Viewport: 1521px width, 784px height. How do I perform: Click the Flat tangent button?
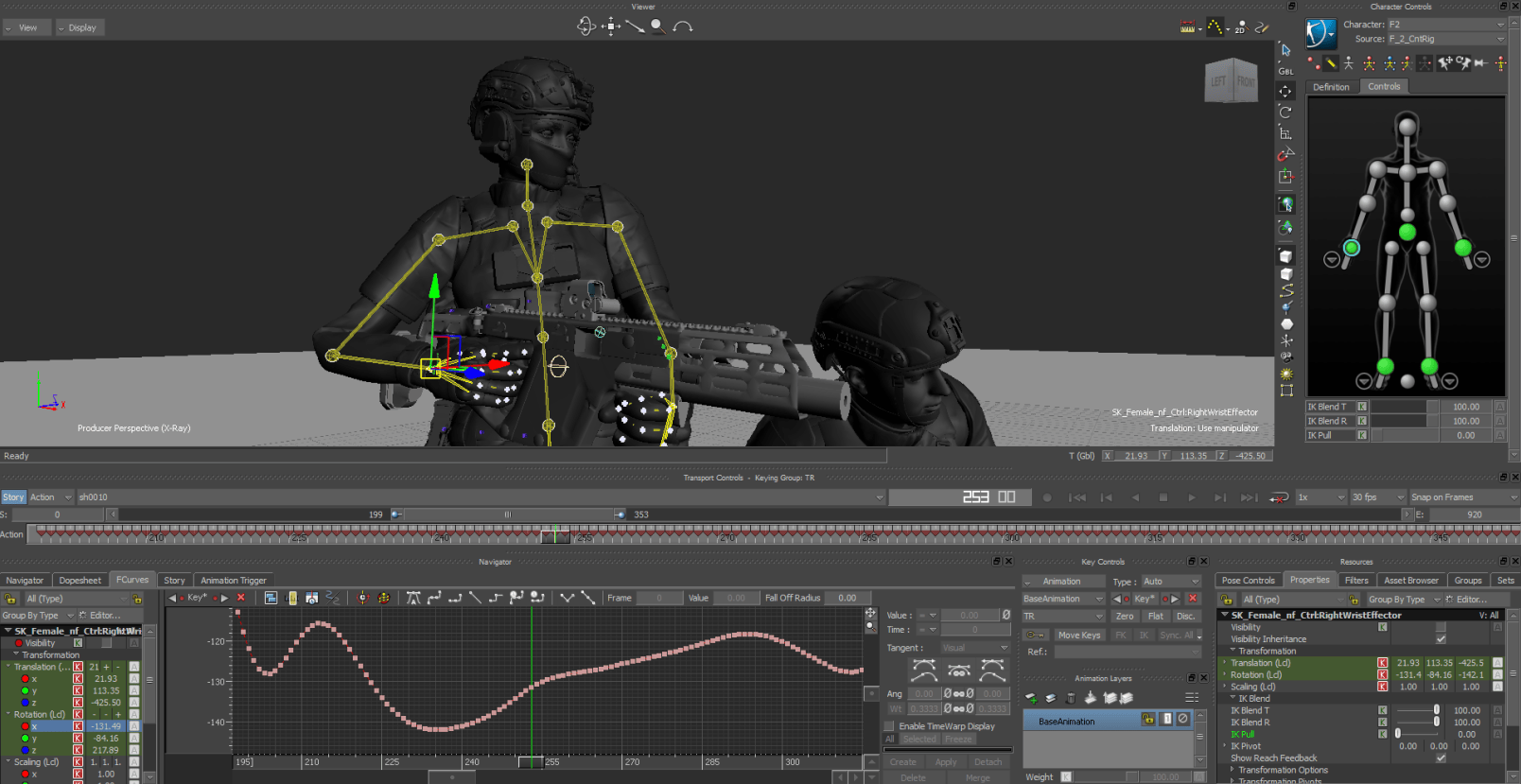pos(1155,616)
